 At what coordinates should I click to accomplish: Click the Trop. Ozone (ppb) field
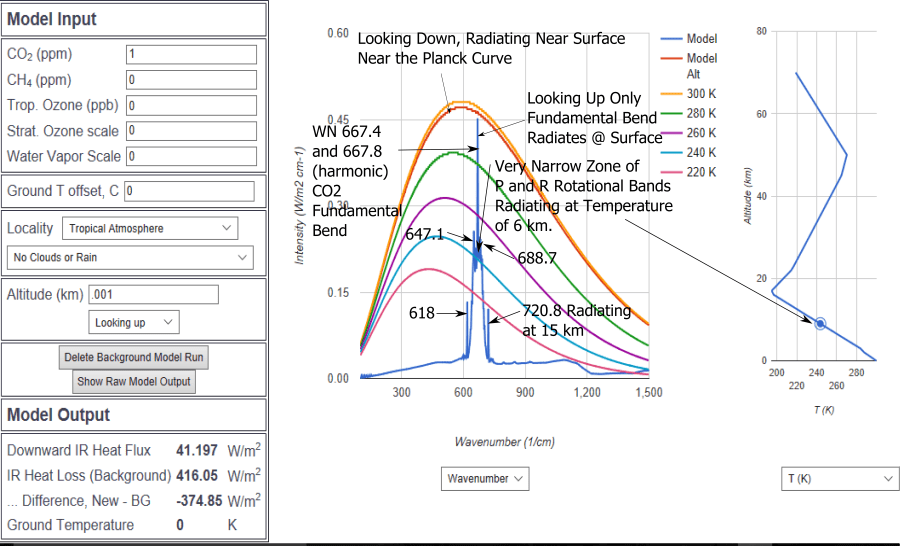(x=191, y=105)
